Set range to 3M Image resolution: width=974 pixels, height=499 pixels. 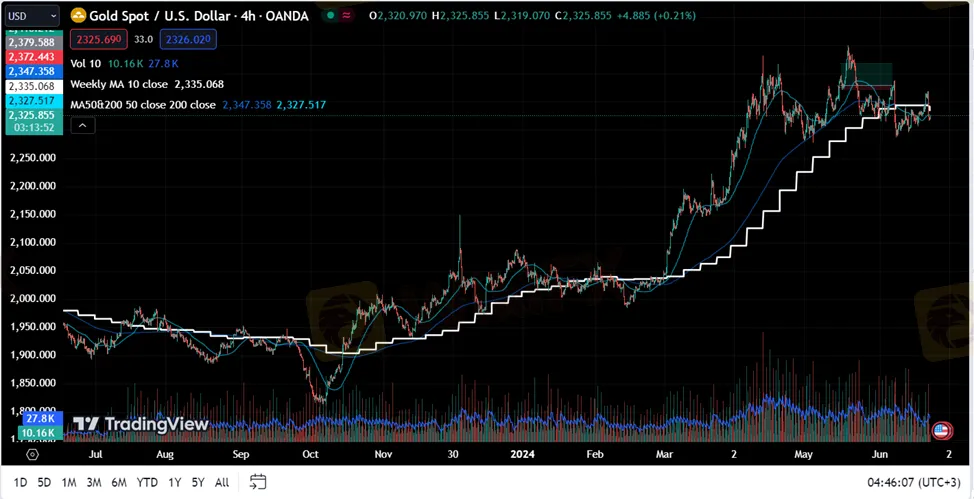pyautogui.click(x=94, y=482)
